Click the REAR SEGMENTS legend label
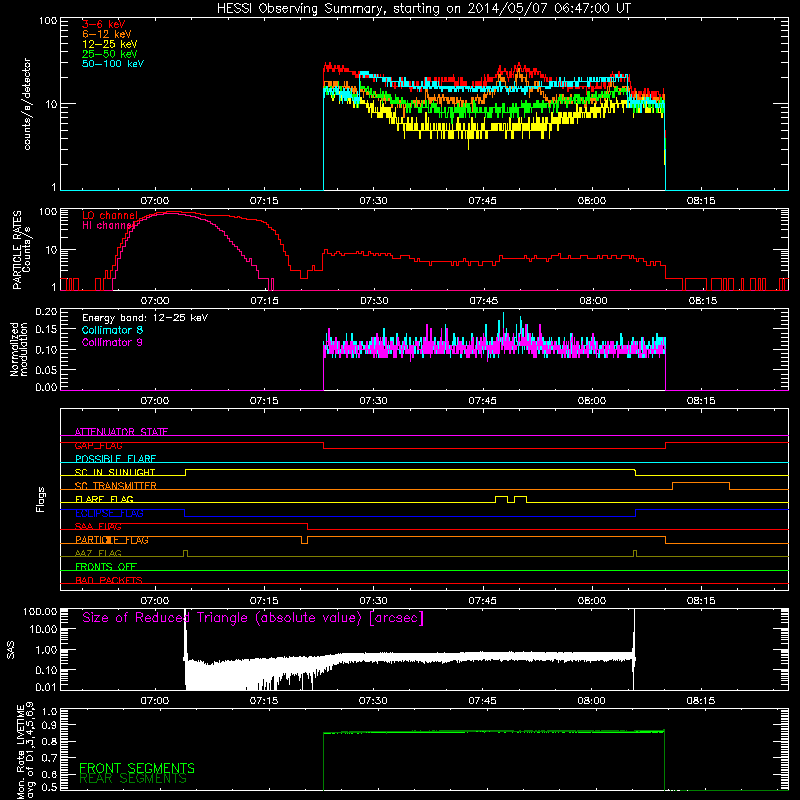The image size is (800, 800). click(133, 779)
